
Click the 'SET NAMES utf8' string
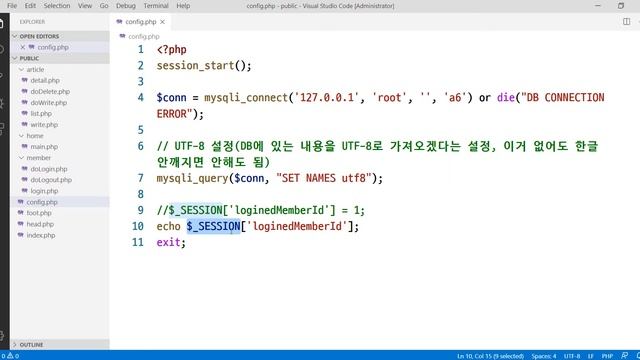(x=324, y=178)
